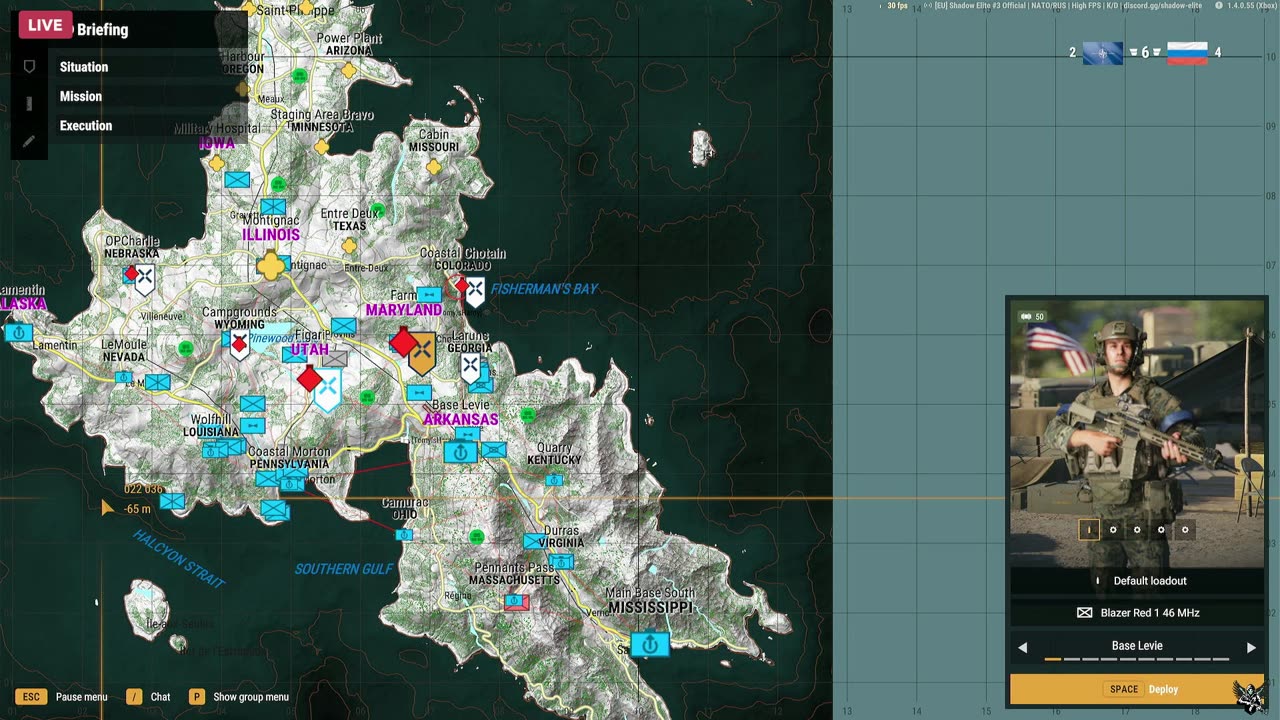Viewport: 1280px width, 720px height.
Task: Open the Blazer Red 1 46 MHz group selector
Action: pos(1137,613)
